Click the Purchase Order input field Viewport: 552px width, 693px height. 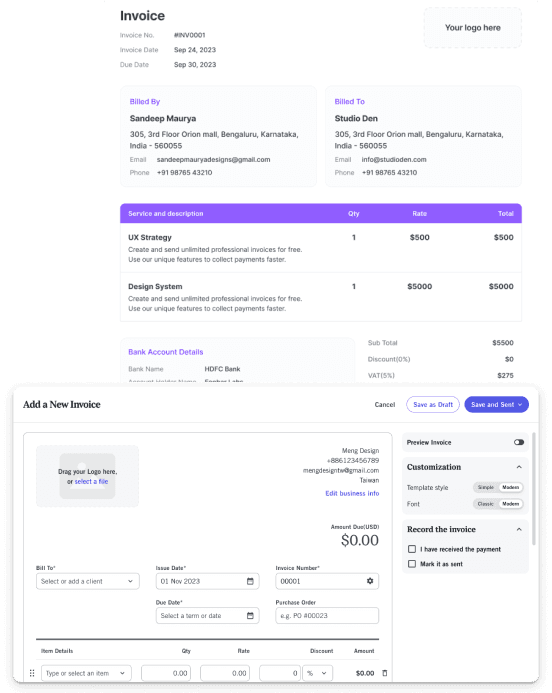[x=327, y=616]
